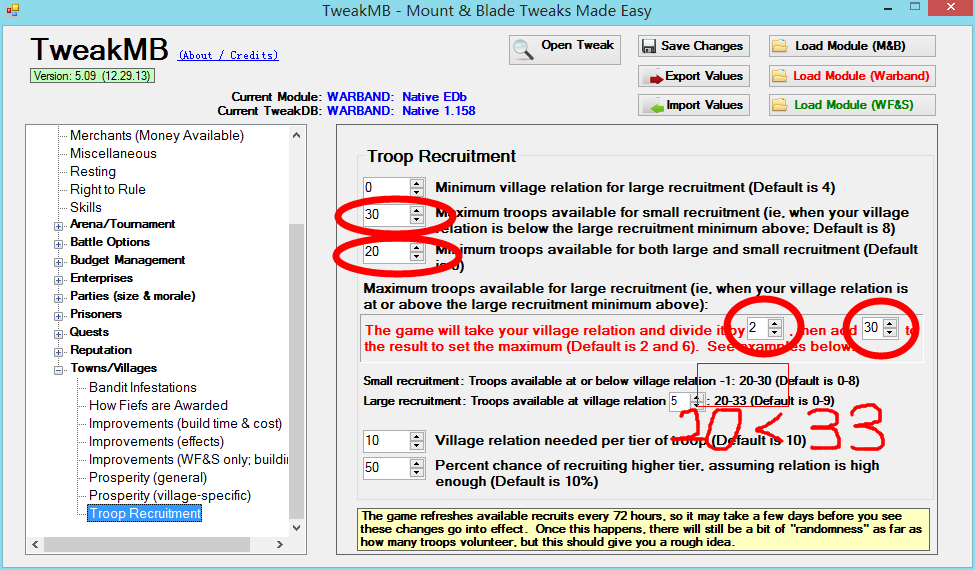
Task: Increase minimum village relation stepper value
Action: pos(417,183)
